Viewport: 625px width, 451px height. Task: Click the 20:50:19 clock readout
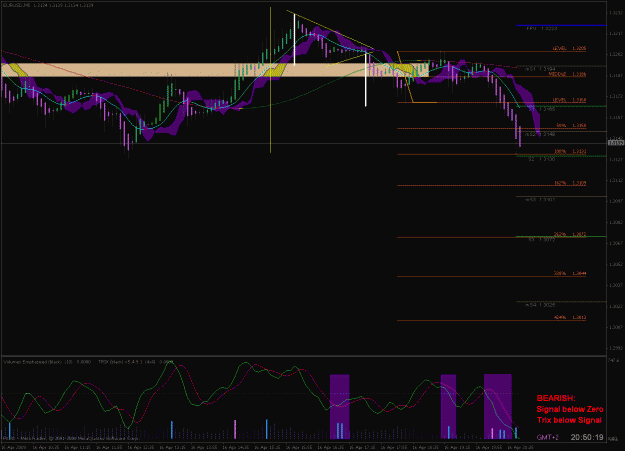[x=587, y=437]
